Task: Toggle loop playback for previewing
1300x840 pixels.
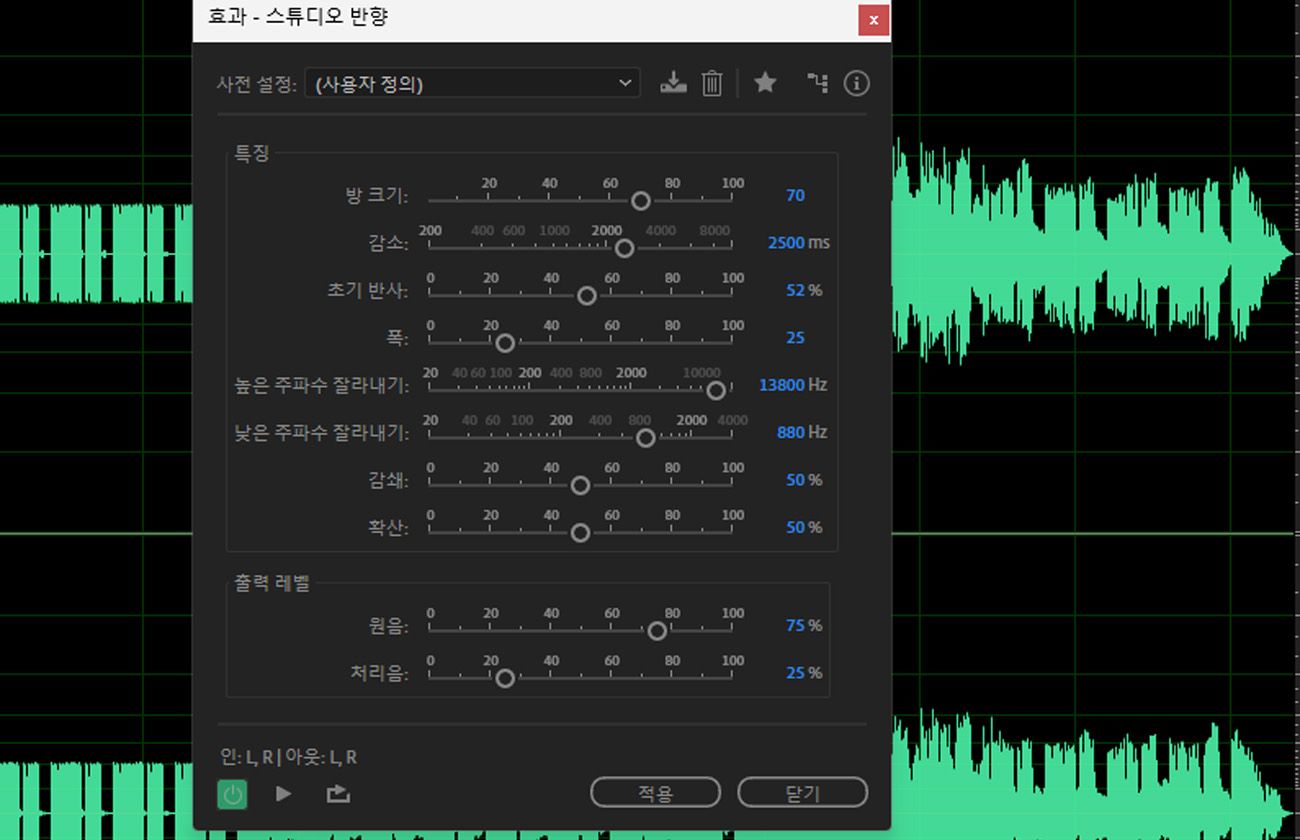Action: pos(337,793)
